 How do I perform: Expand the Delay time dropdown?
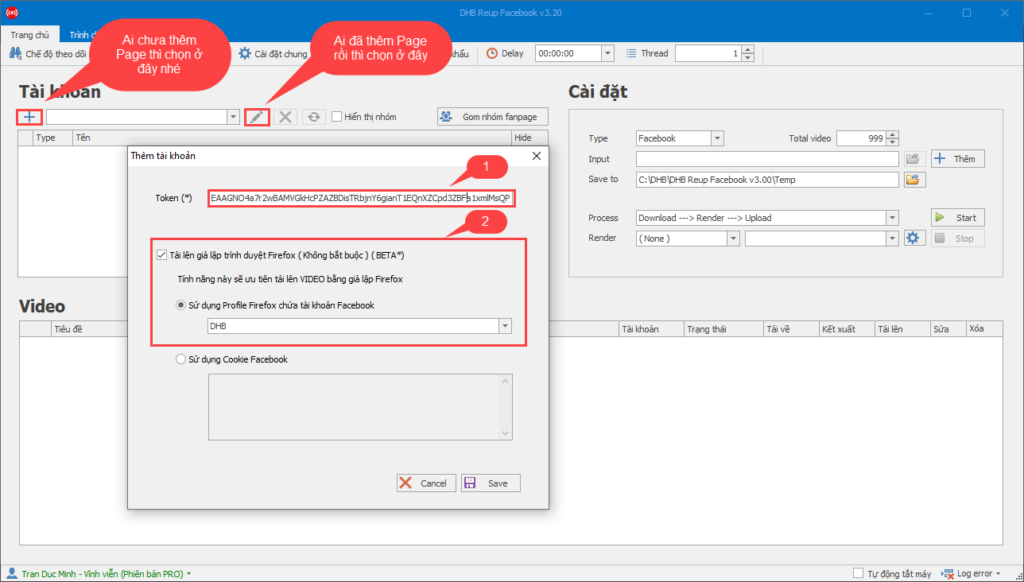608,54
